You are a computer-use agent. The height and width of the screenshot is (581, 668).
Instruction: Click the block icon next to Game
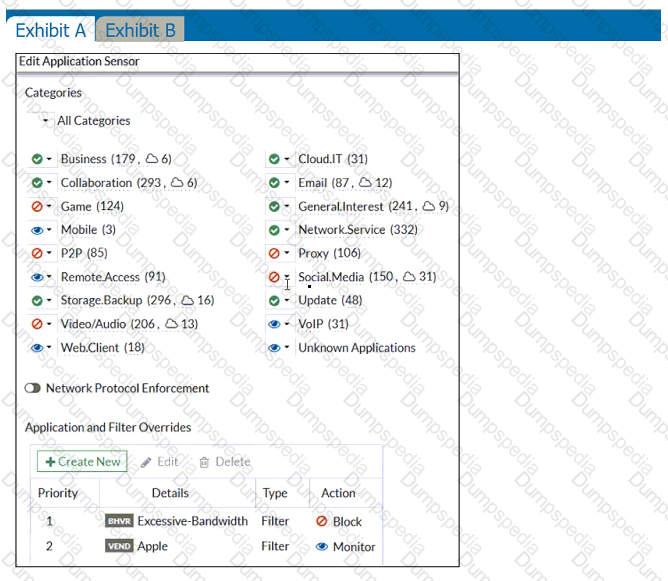click(37, 206)
